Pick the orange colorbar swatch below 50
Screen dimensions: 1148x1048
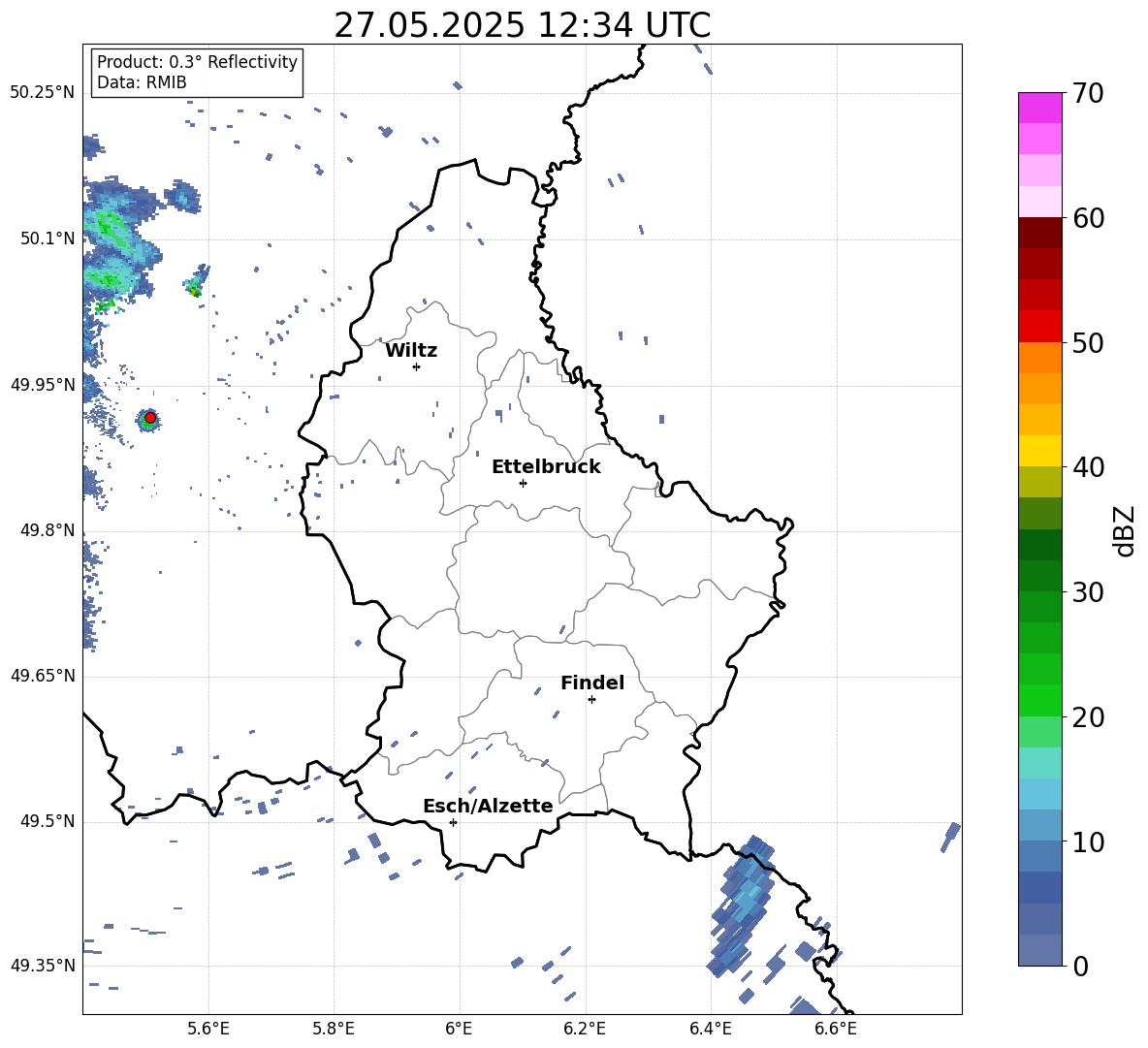tap(1039, 357)
